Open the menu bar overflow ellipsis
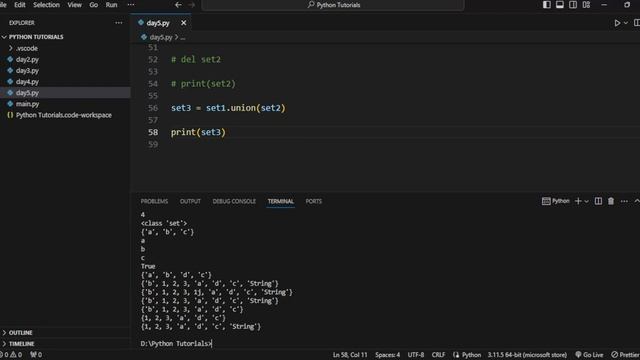Image resolution: width=640 pixels, height=360 pixels. (x=131, y=5)
